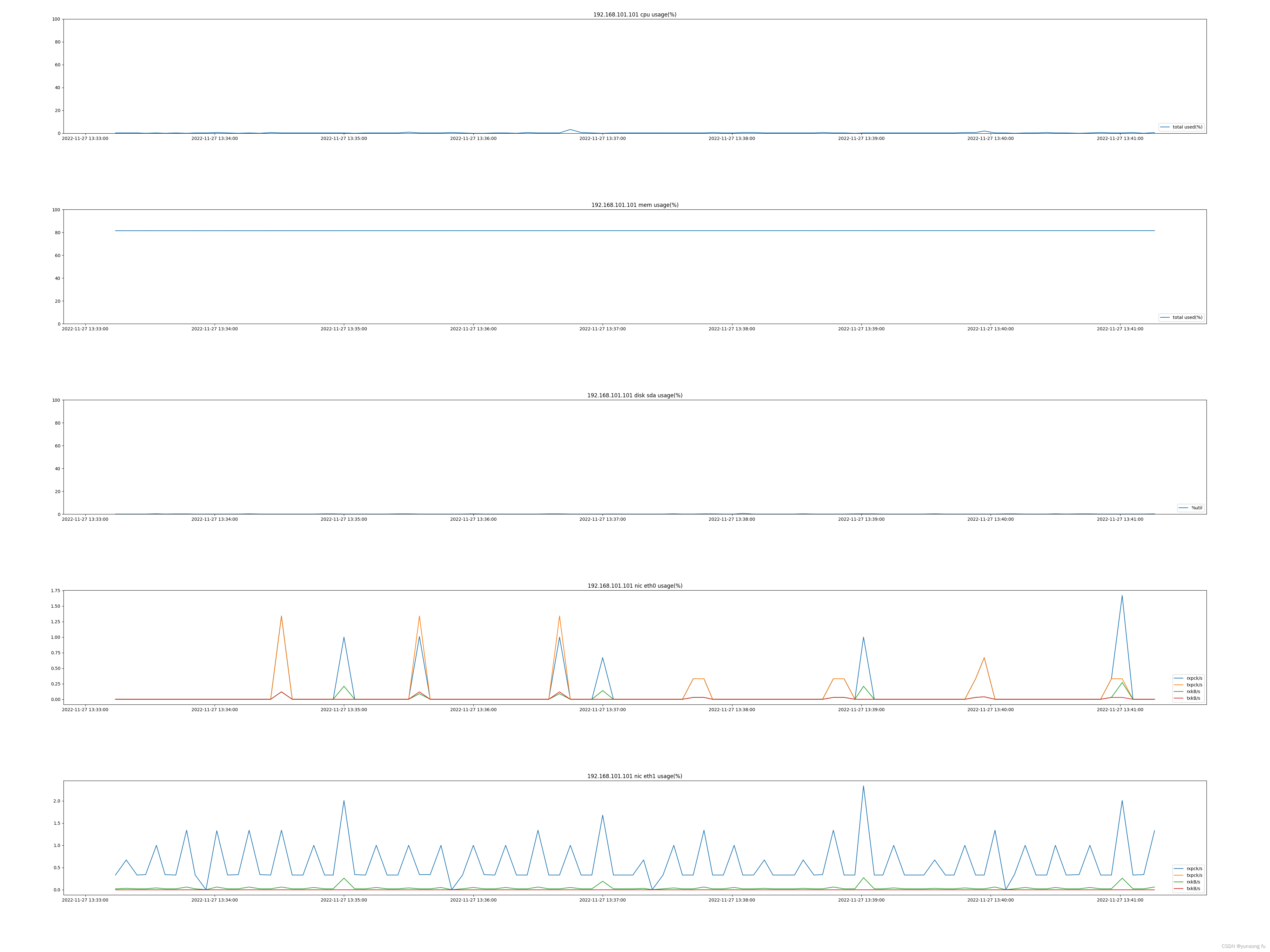Click the '1.75' y-axis label on eth0 chart
The image size is (1270, 952).
[x=55, y=591]
